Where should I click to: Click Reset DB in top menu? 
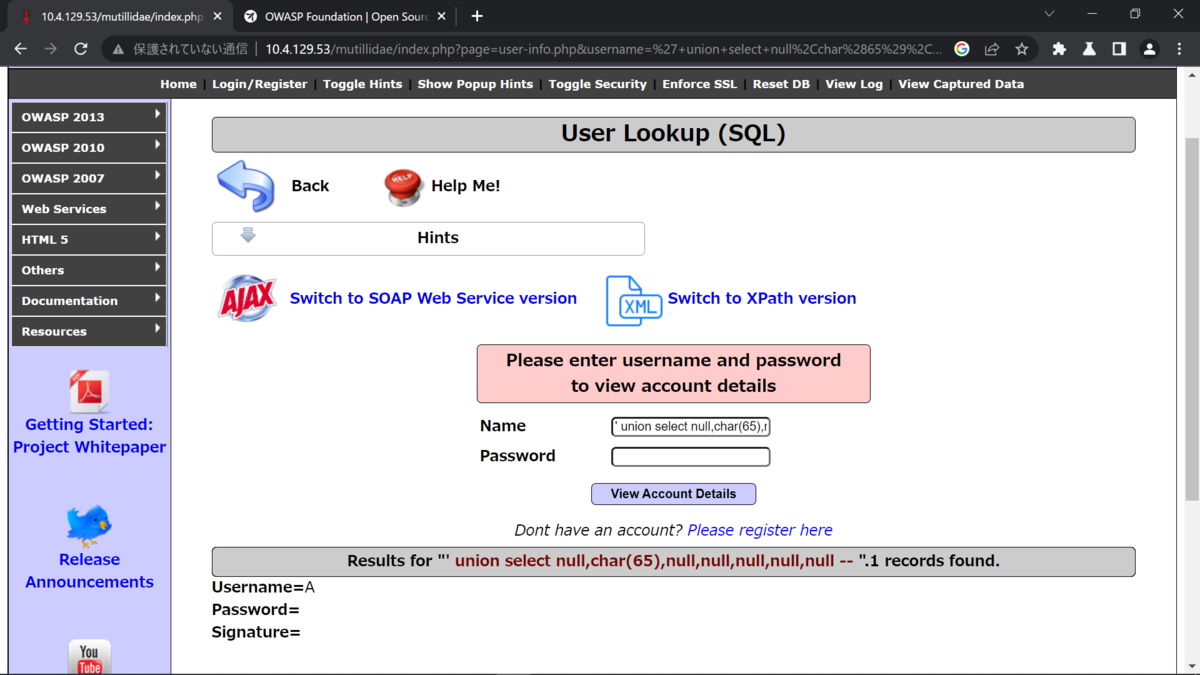781,84
